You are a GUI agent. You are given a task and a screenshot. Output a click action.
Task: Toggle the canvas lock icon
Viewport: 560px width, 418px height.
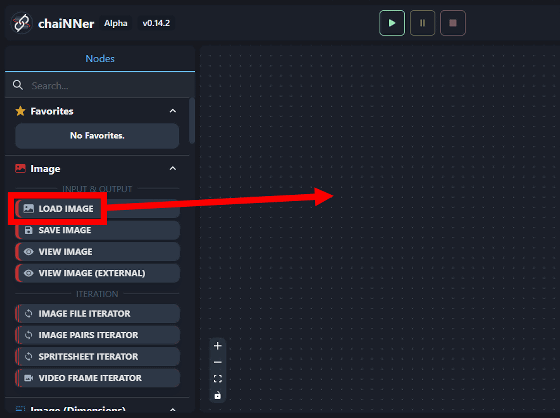(218, 395)
